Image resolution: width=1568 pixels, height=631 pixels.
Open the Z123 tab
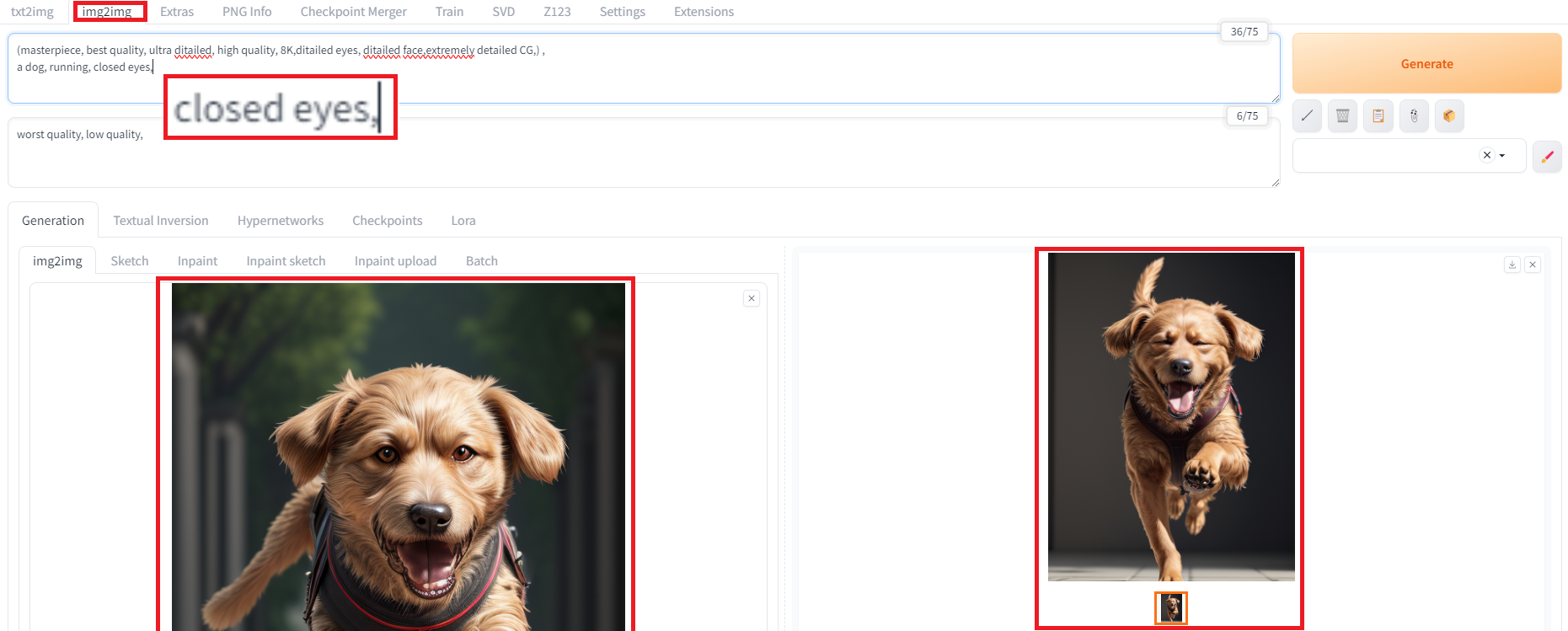pyautogui.click(x=557, y=12)
